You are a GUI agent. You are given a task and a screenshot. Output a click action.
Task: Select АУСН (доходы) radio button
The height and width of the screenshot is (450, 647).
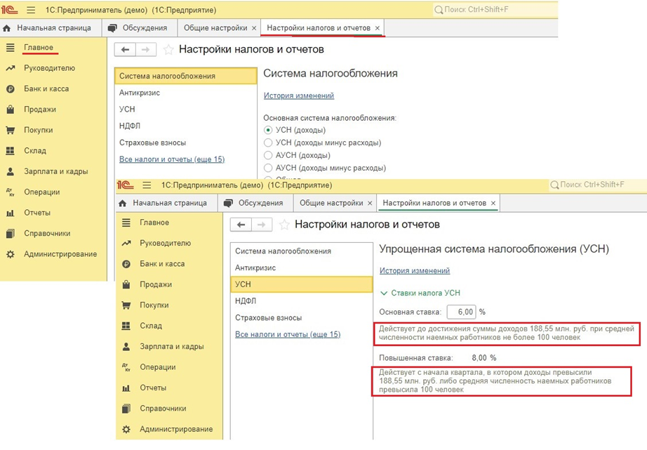click(268, 155)
